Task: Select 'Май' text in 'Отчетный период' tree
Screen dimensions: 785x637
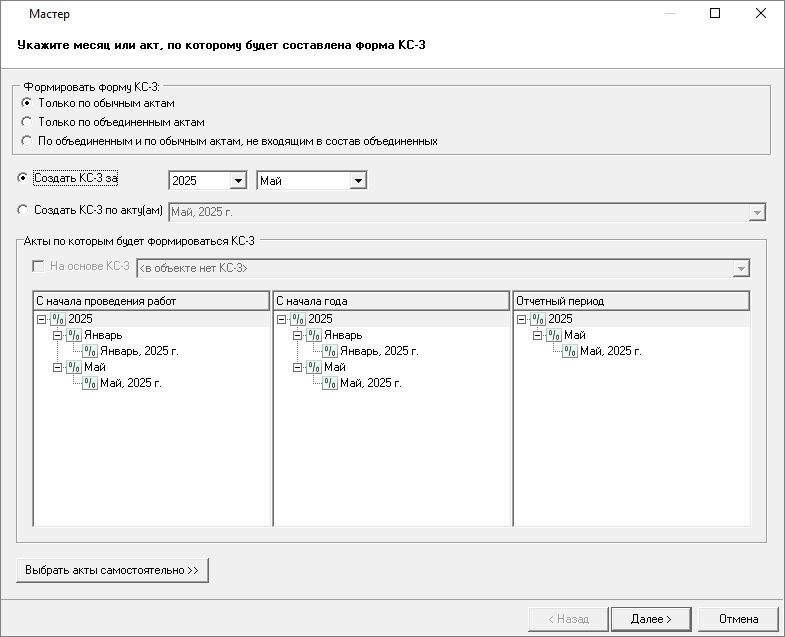Action: [574, 335]
